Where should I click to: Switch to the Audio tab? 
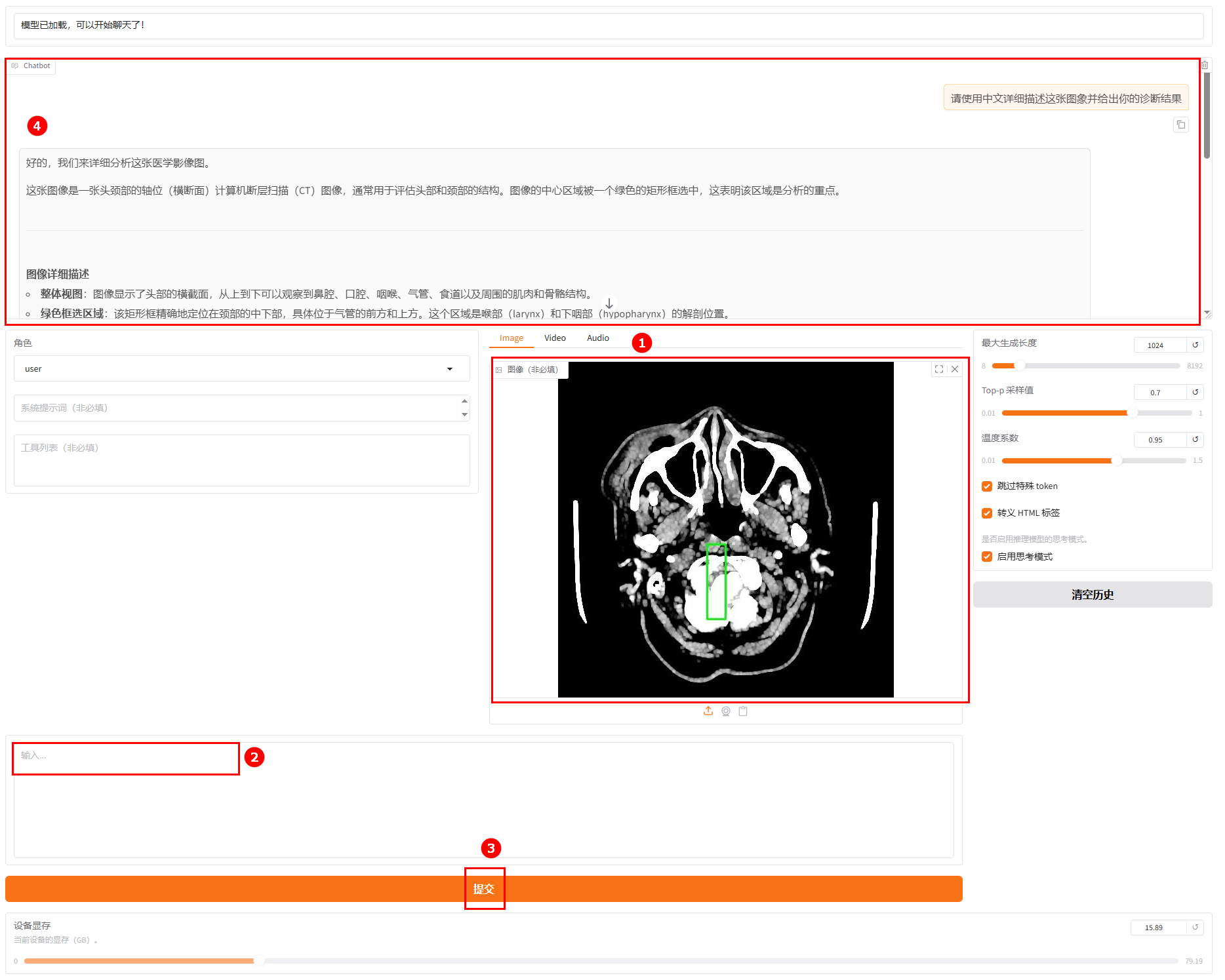coord(597,338)
